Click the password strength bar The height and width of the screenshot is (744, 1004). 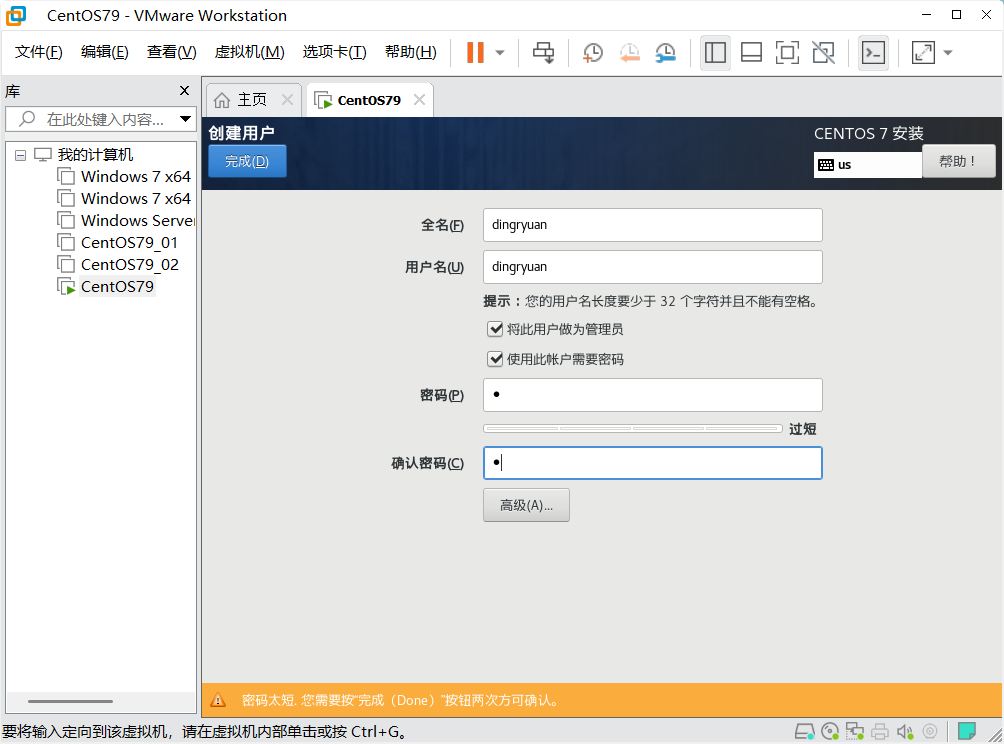click(x=633, y=428)
